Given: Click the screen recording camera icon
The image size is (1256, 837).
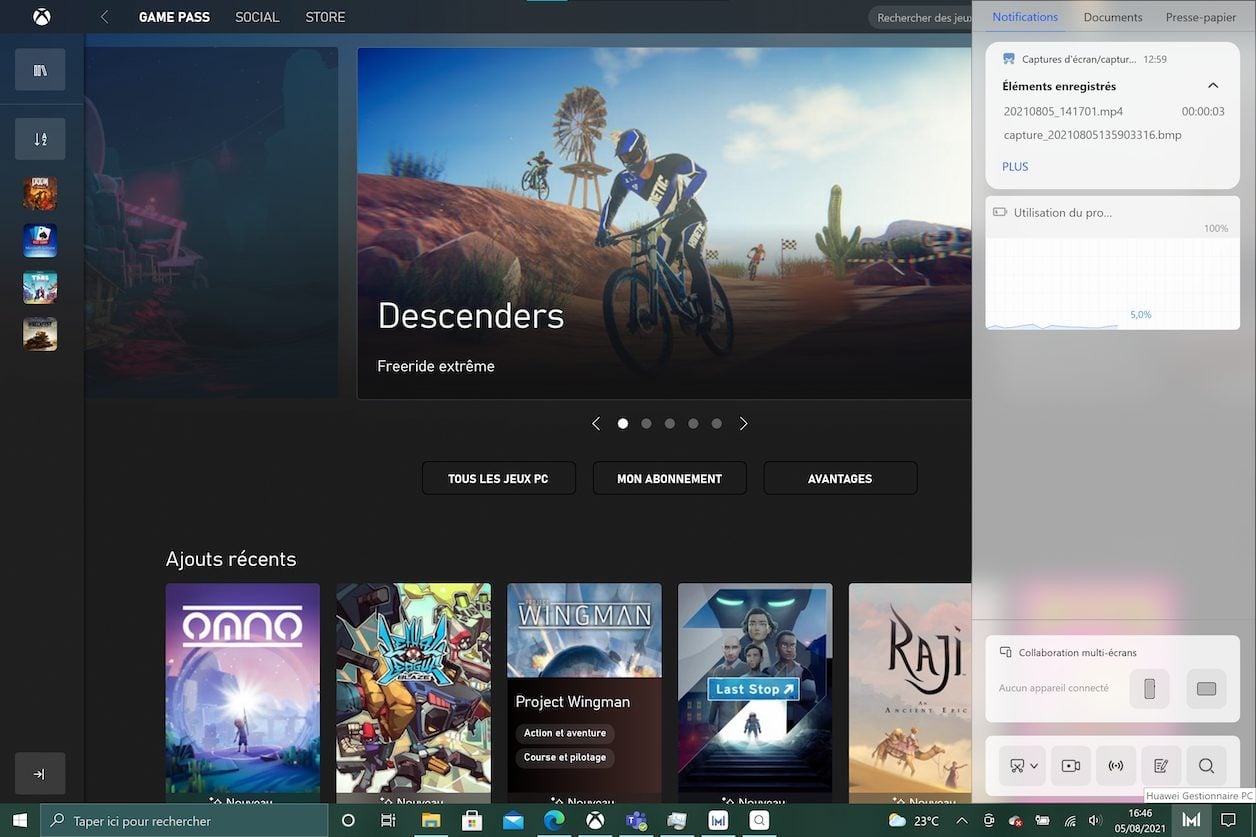Looking at the screenshot, I should [1071, 766].
